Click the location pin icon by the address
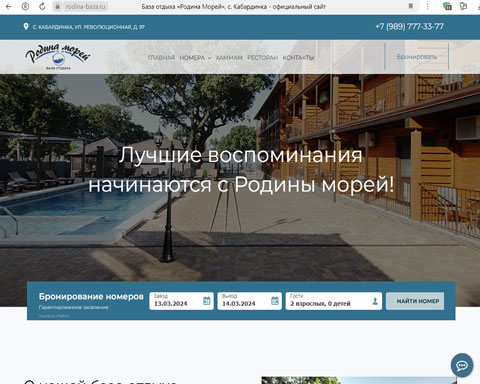The height and width of the screenshot is (384, 480). [26, 26]
